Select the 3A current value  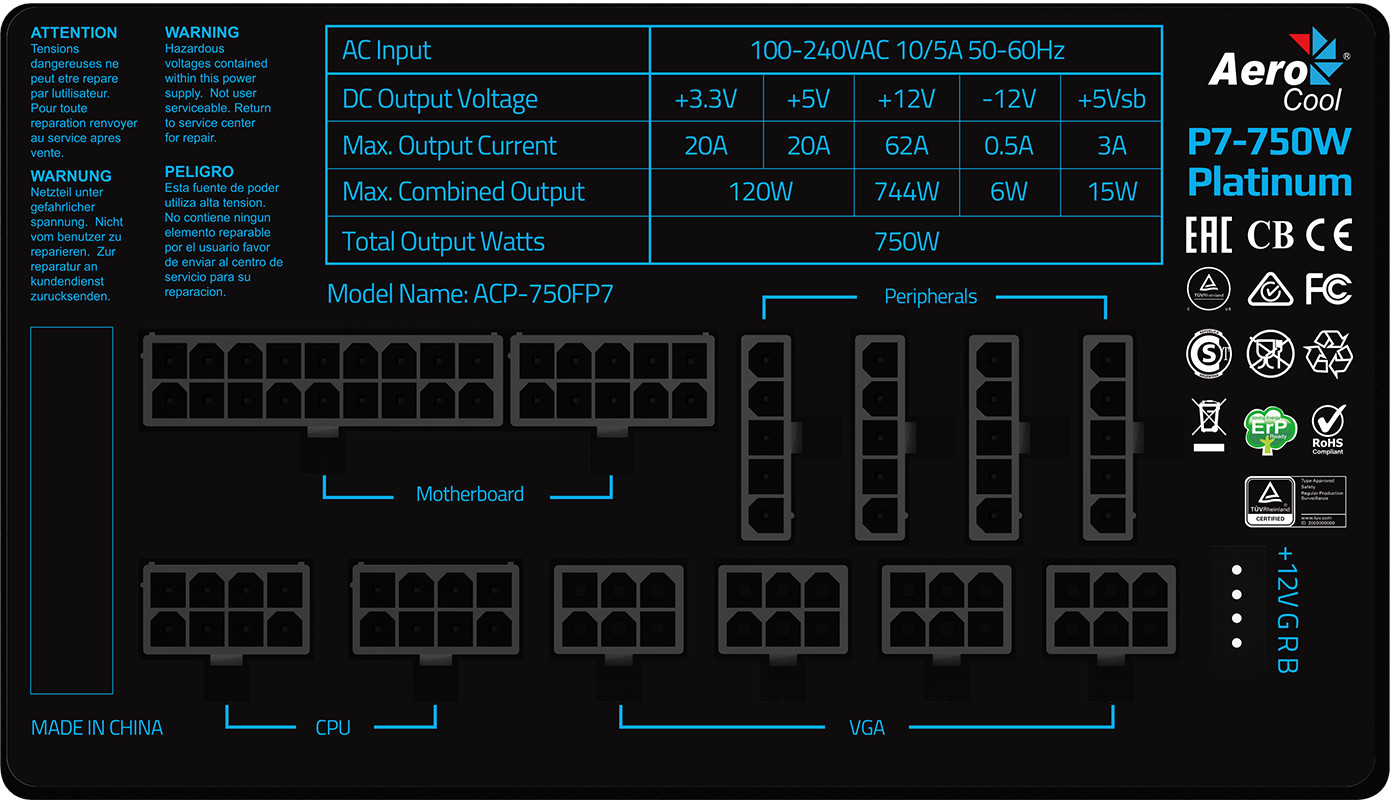point(1112,146)
